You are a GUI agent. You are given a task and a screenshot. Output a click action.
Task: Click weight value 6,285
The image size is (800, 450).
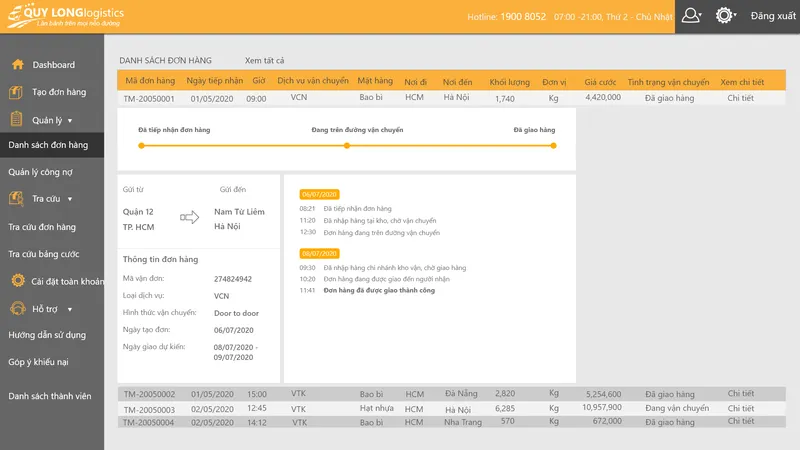[x=505, y=408]
